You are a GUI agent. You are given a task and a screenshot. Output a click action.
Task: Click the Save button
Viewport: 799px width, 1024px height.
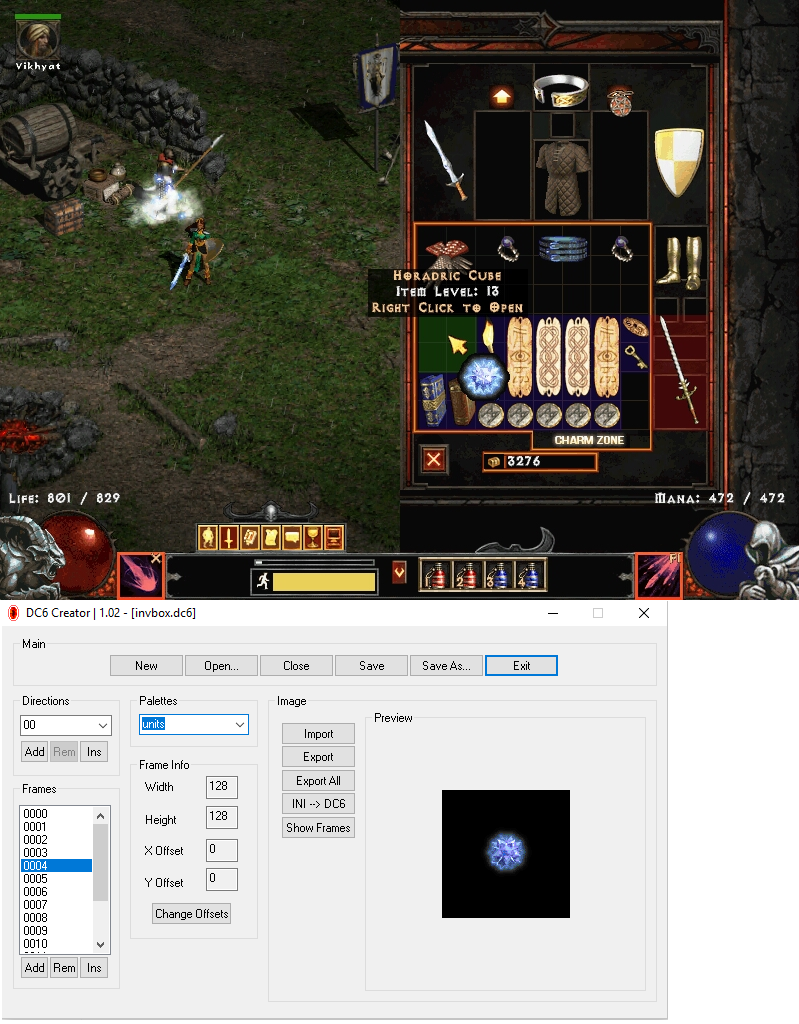pyautogui.click(x=371, y=665)
